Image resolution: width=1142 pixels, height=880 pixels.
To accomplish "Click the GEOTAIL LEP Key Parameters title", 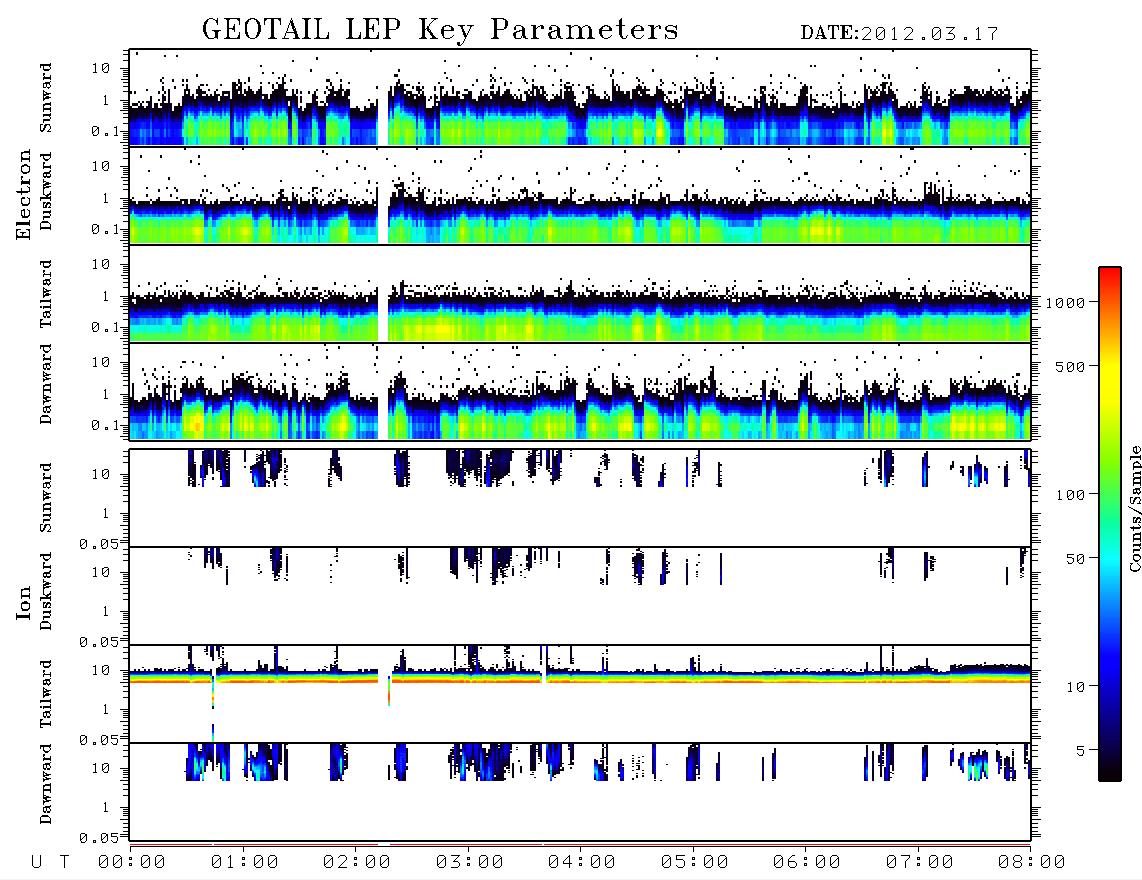I will click(440, 30).
